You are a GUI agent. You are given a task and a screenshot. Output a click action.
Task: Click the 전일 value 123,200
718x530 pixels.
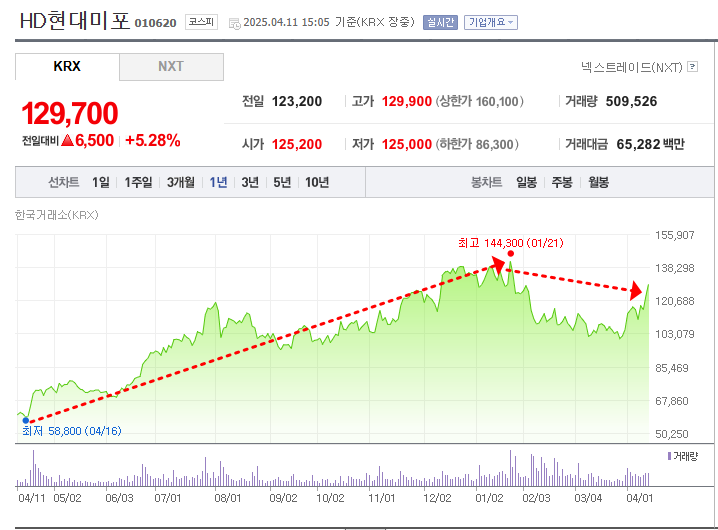click(297, 101)
